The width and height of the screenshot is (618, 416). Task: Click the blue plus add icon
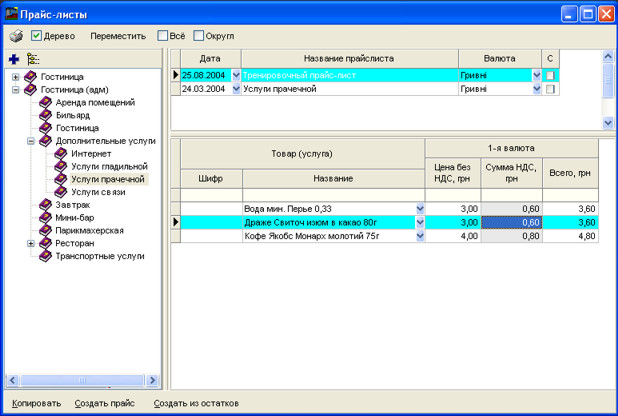click(13, 60)
